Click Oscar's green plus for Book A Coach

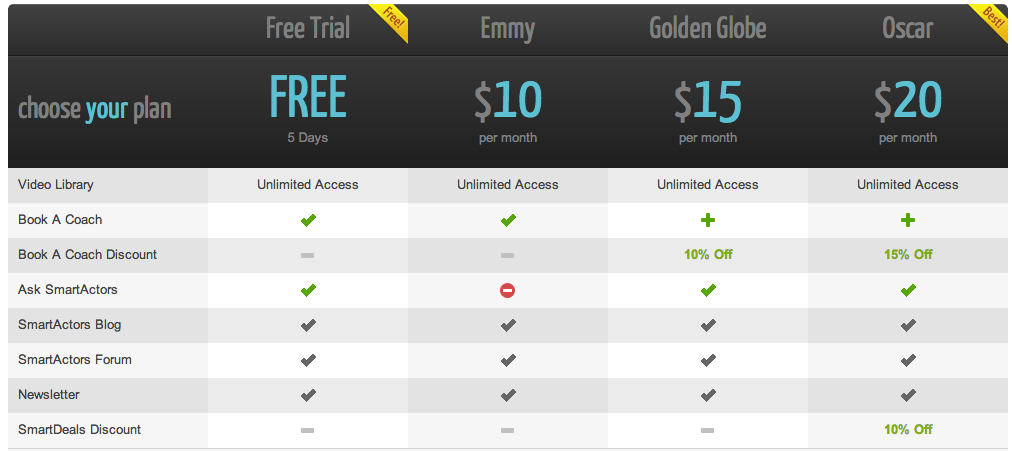pyautogui.click(x=908, y=220)
